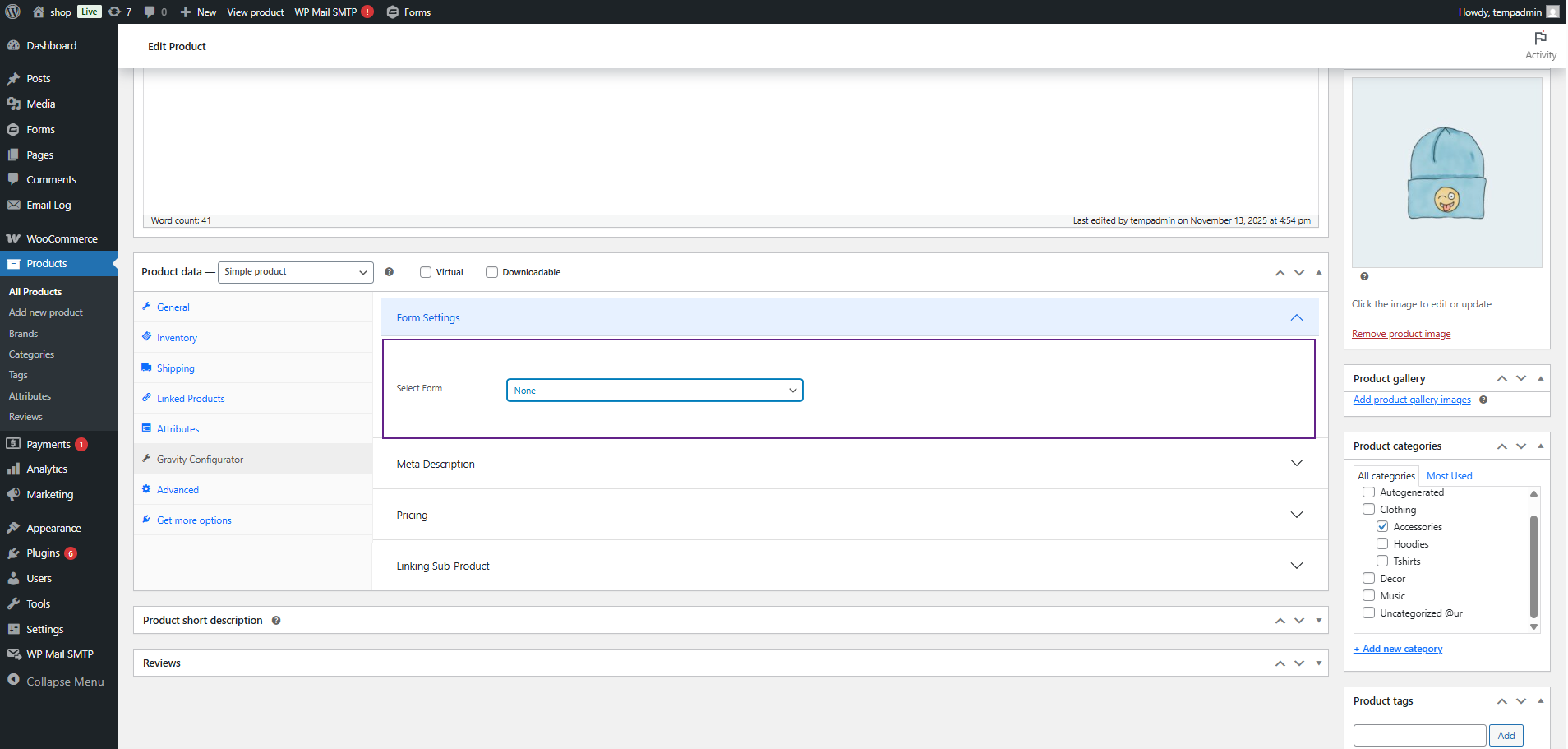Open the Select Form dropdown
This screenshot has height=749, width=1568.
pos(654,391)
